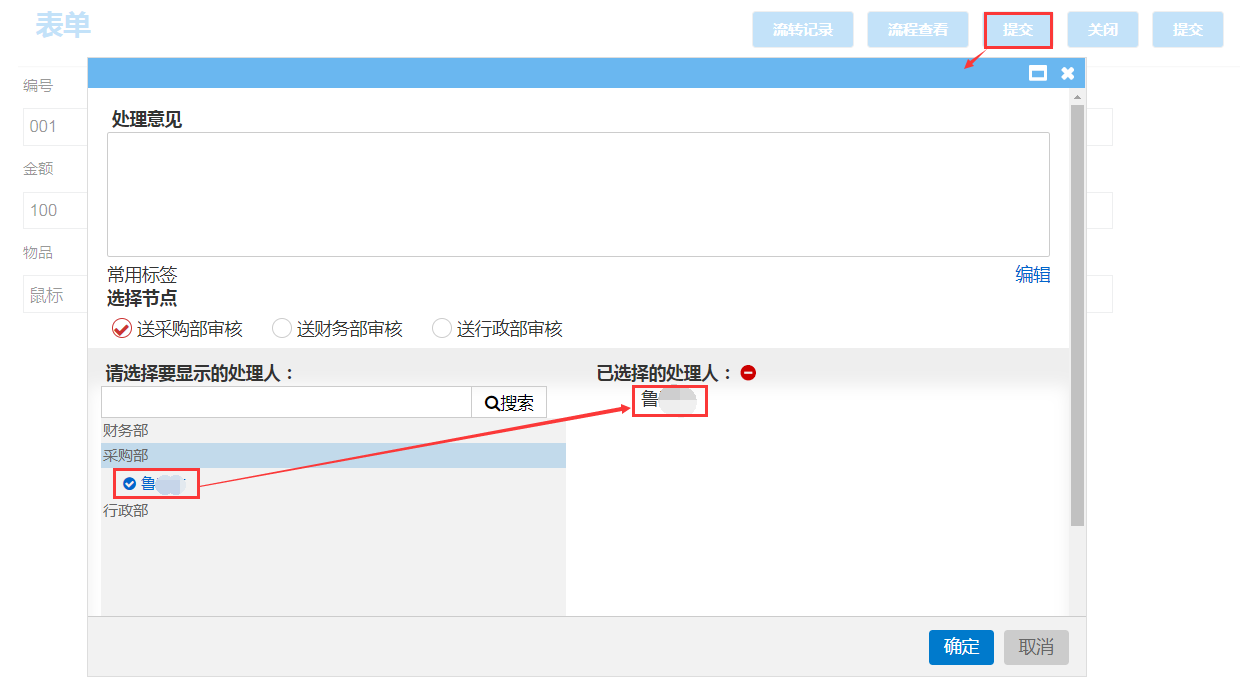The width and height of the screenshot is (1240, 684).
Task: Pick the 送行政部审核 radio option
Action: (x=442, y=328)
